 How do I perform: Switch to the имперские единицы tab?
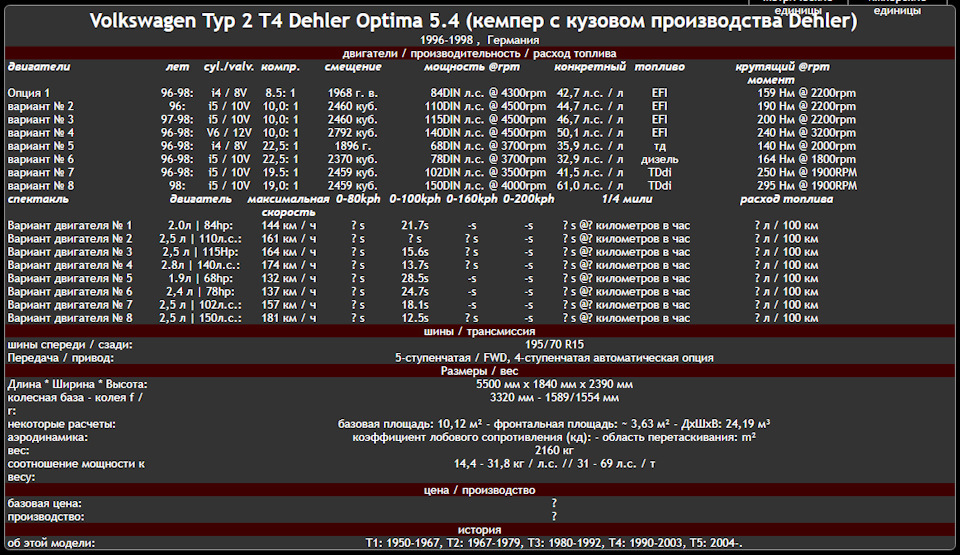(897, 6)
